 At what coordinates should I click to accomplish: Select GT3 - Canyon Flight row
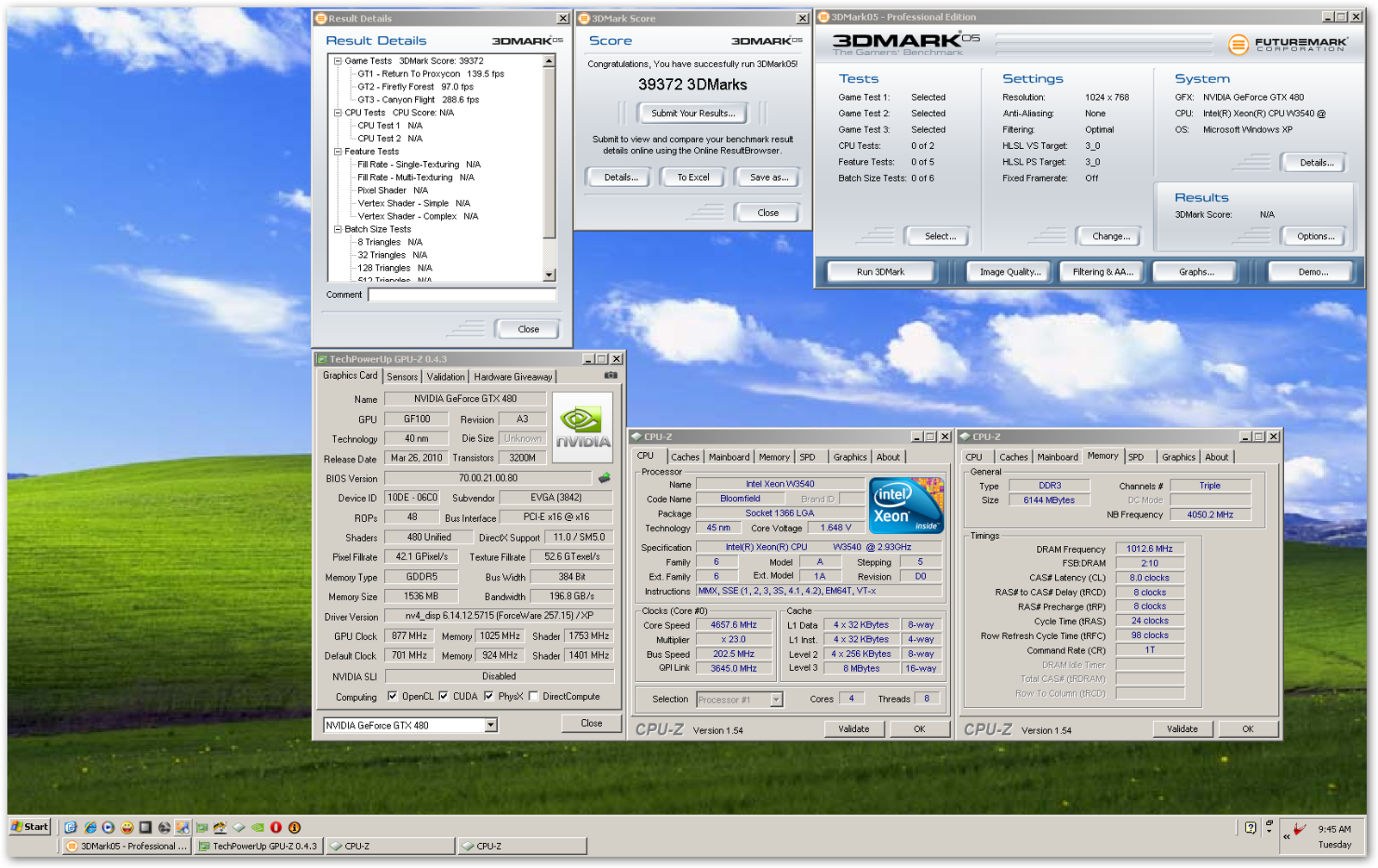pyautogui.click(x=419, y=100)
